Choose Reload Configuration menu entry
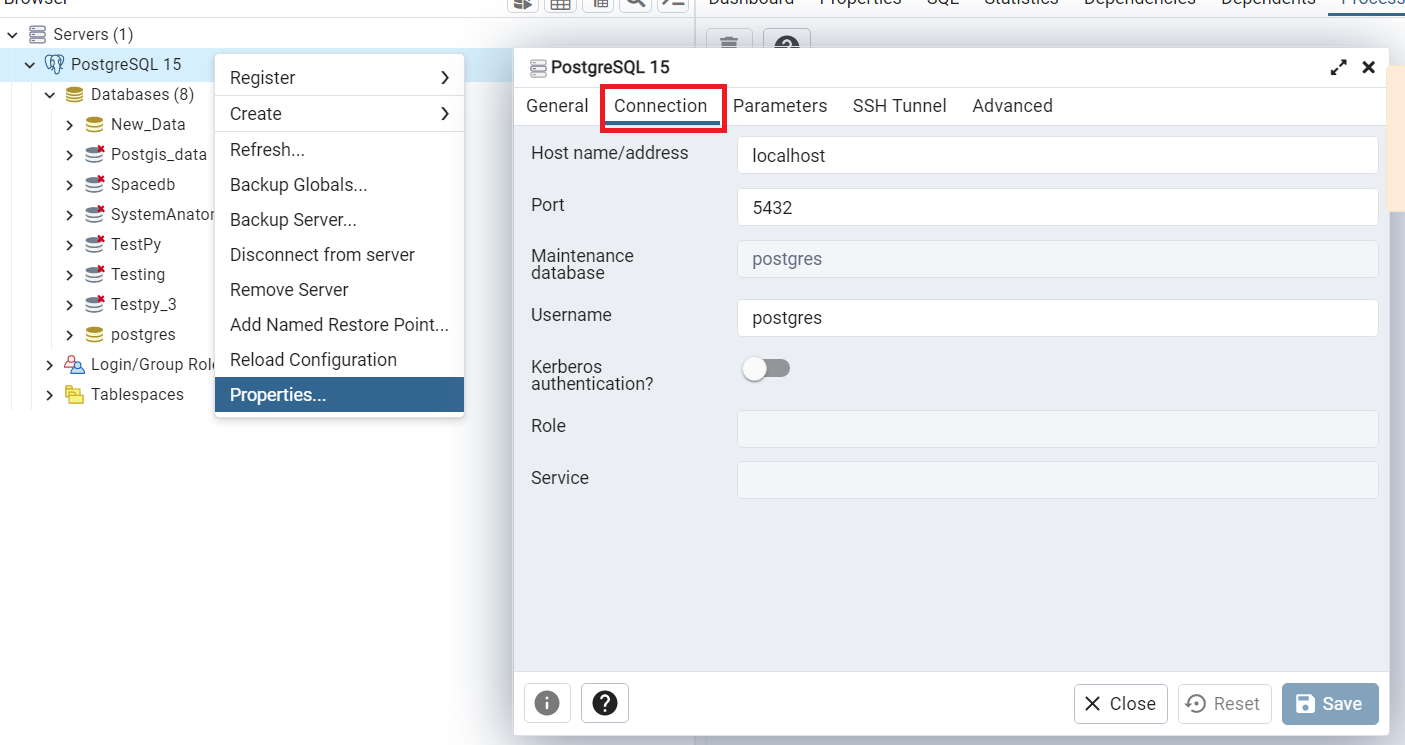The height and width of the screenshot is (745, 1405). tap(339, 360)
